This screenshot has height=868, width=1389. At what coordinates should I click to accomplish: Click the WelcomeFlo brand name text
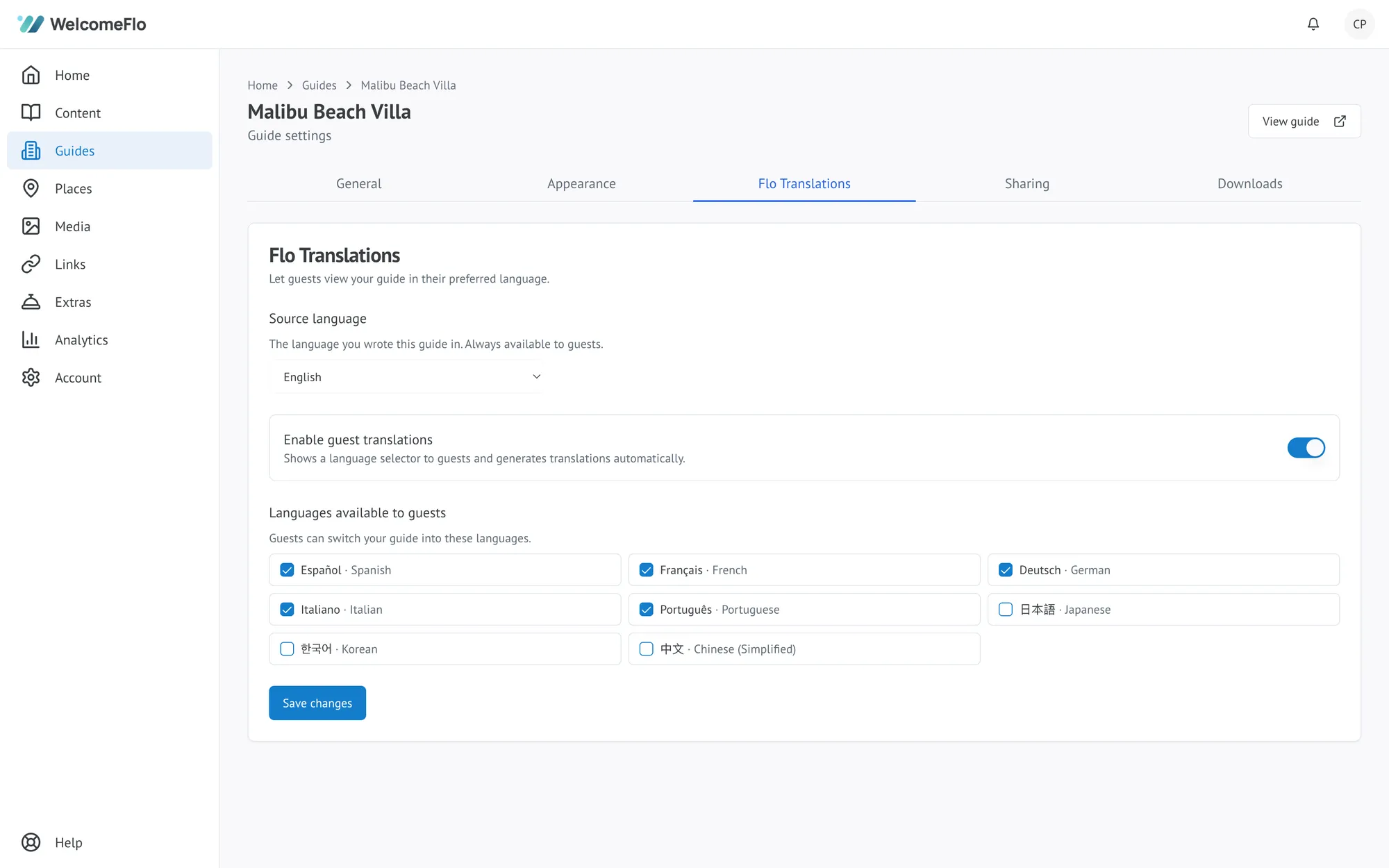(x=98, y=24)
